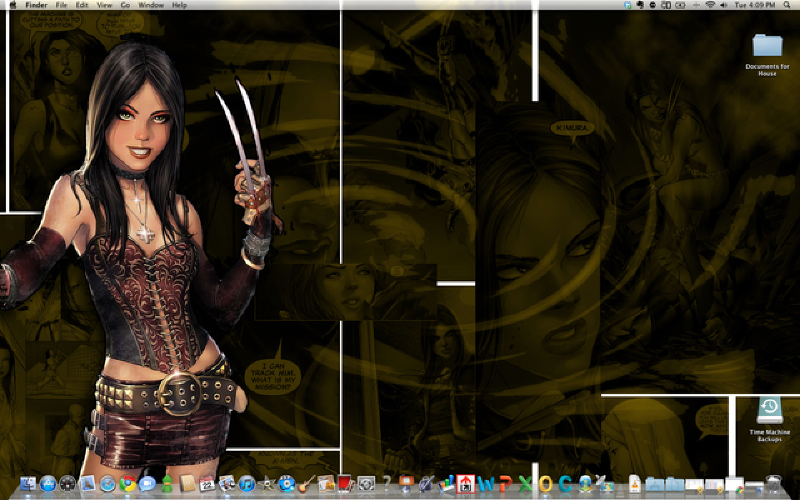Viewport: 800px width, 500px height.
Task: Click the Evernote elephant icon in menu bar
Action: (640, 5)
